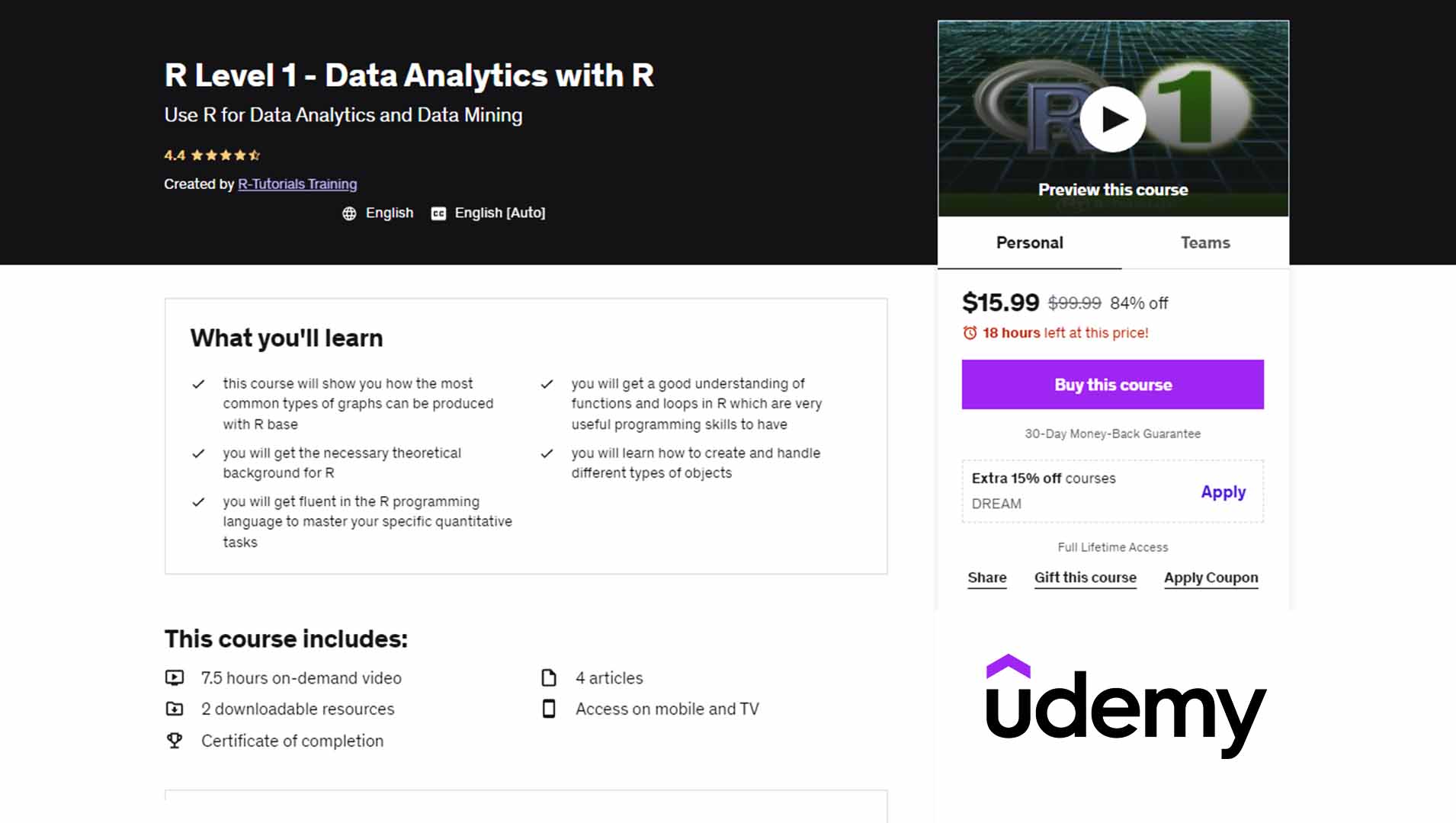
Task: Click the 4.4 star rating display
Action: 211,155
